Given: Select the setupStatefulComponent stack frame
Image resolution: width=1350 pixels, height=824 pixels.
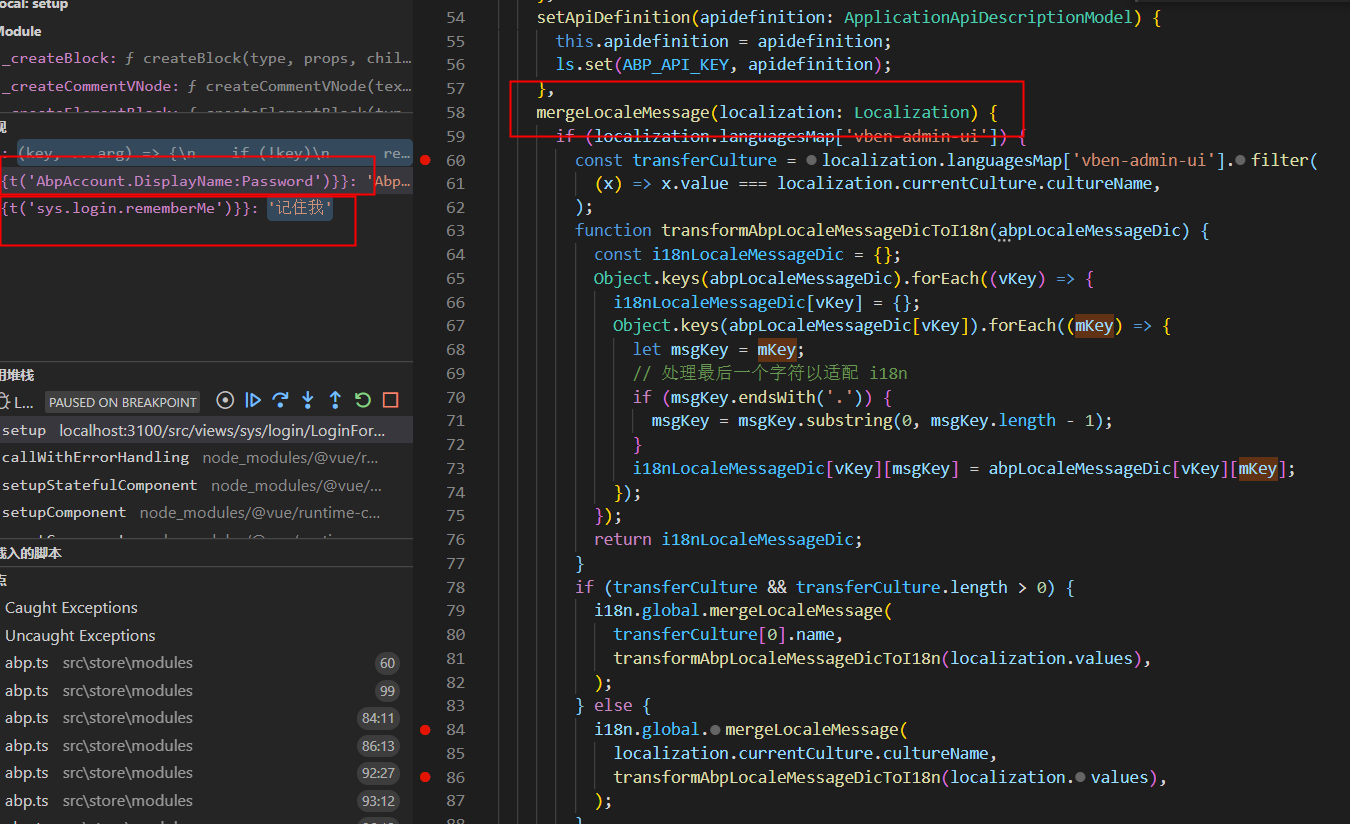Looking at the screenshot, I should pos(99,484).
